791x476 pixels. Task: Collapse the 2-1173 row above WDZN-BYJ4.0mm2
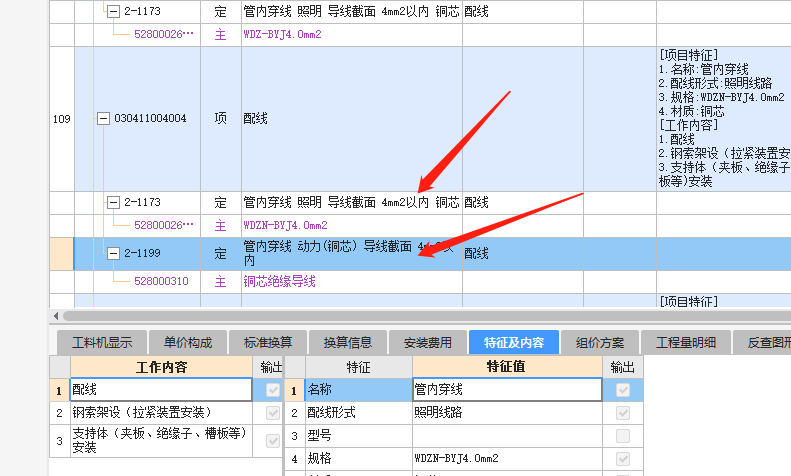114,203
